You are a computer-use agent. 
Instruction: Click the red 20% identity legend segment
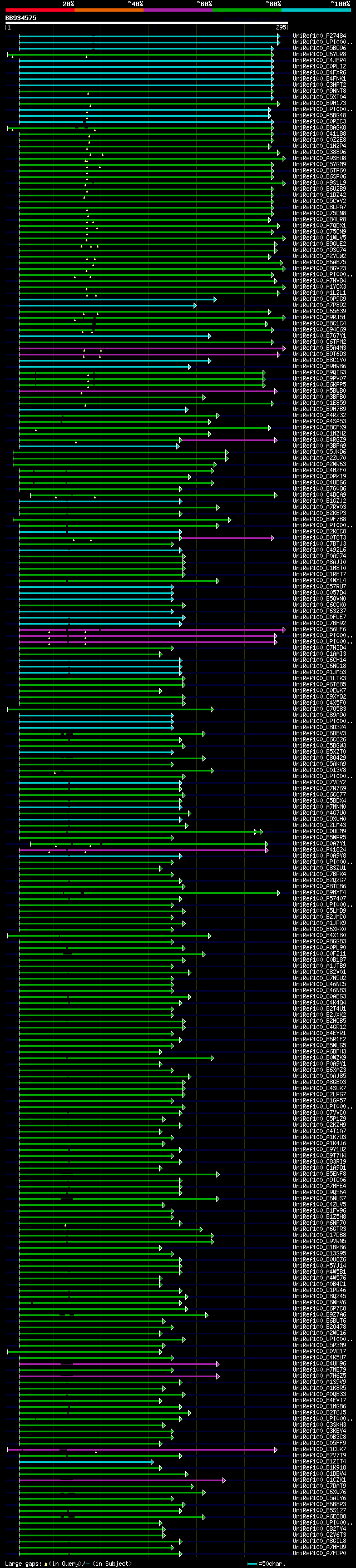pos(39,10)
